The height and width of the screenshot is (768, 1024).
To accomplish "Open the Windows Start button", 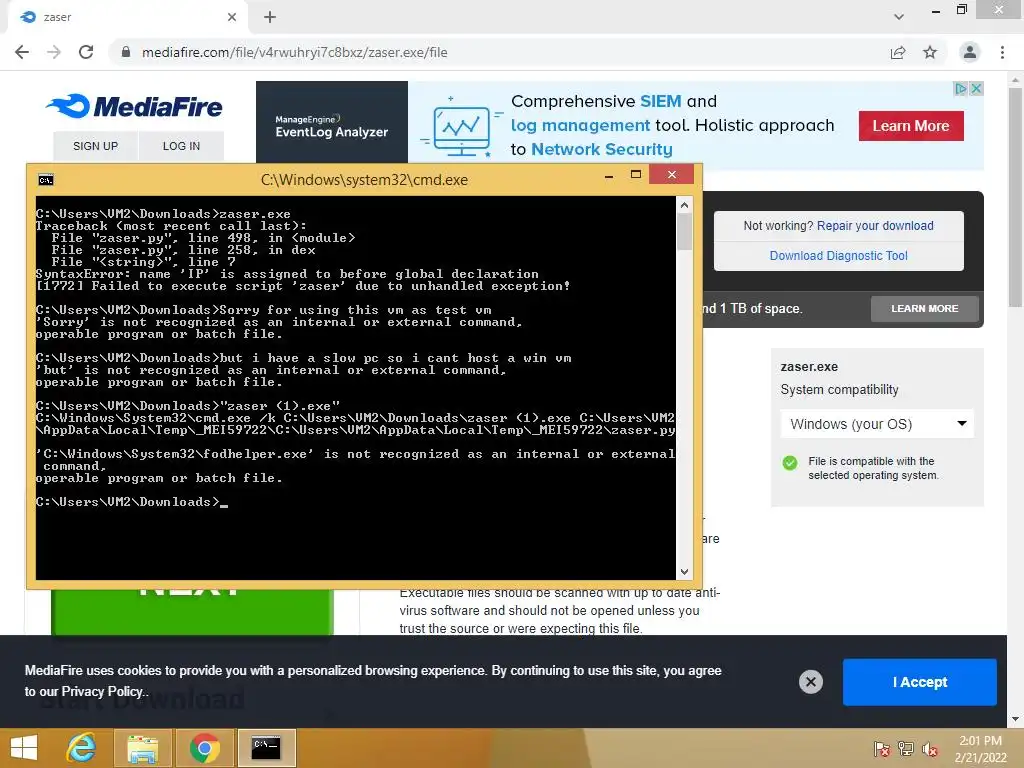I will 24,748.
